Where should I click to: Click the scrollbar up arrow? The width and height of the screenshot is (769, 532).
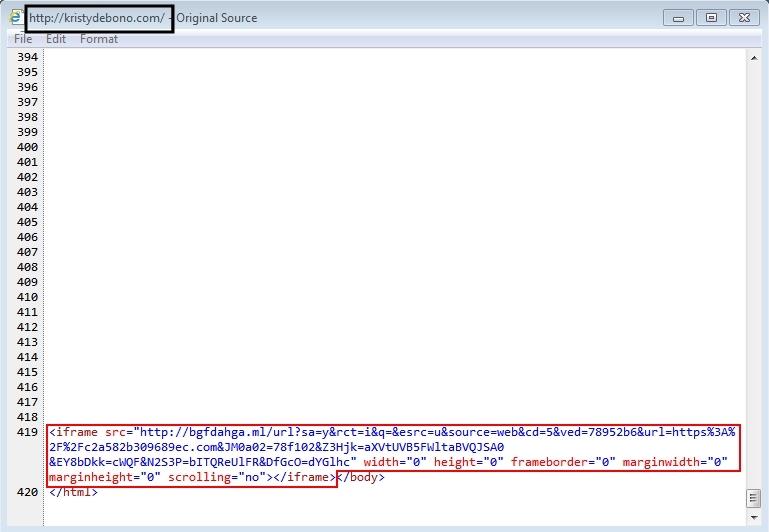(754, 58)
